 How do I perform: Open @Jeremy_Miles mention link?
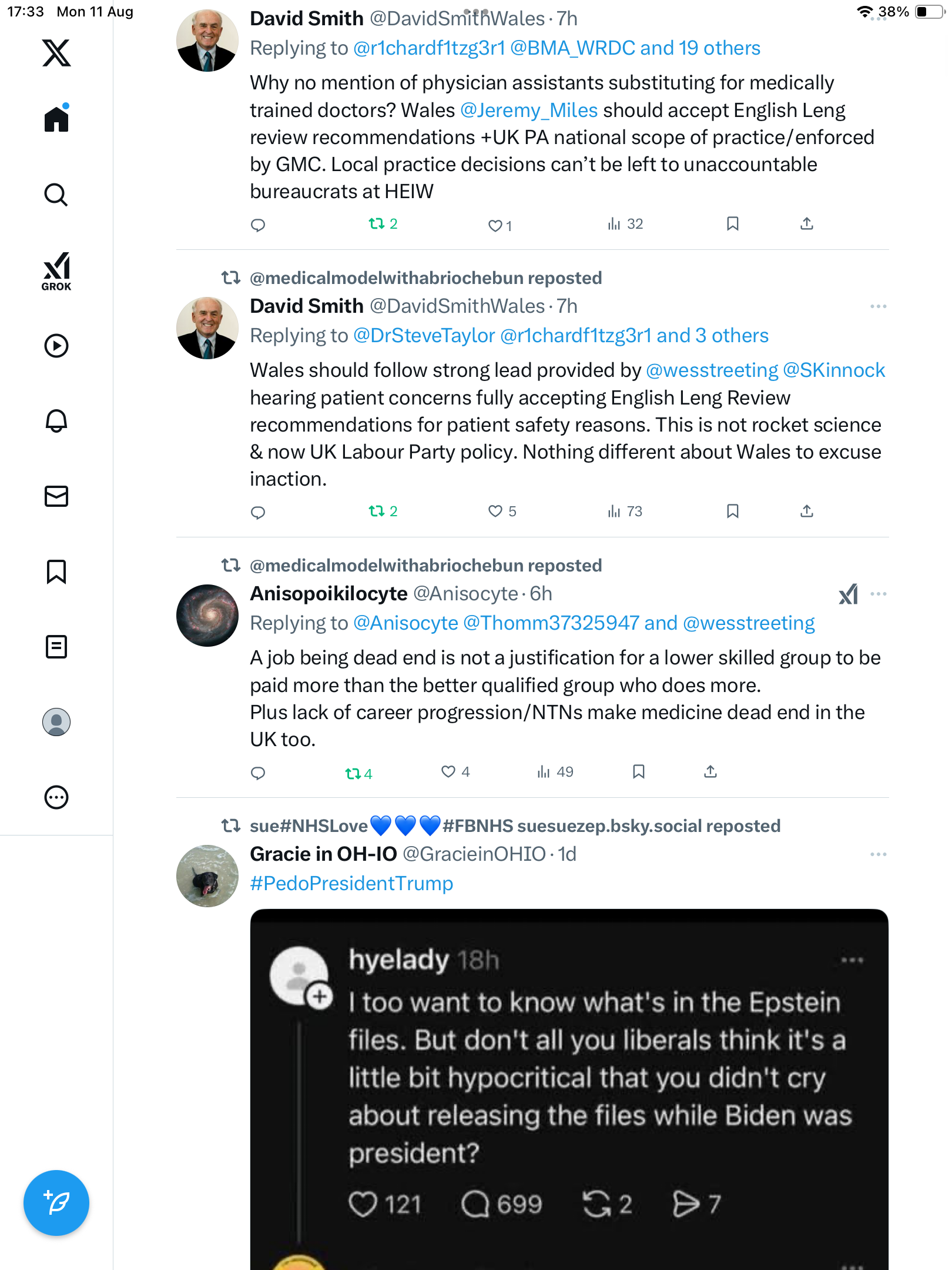tap(528, 111)
